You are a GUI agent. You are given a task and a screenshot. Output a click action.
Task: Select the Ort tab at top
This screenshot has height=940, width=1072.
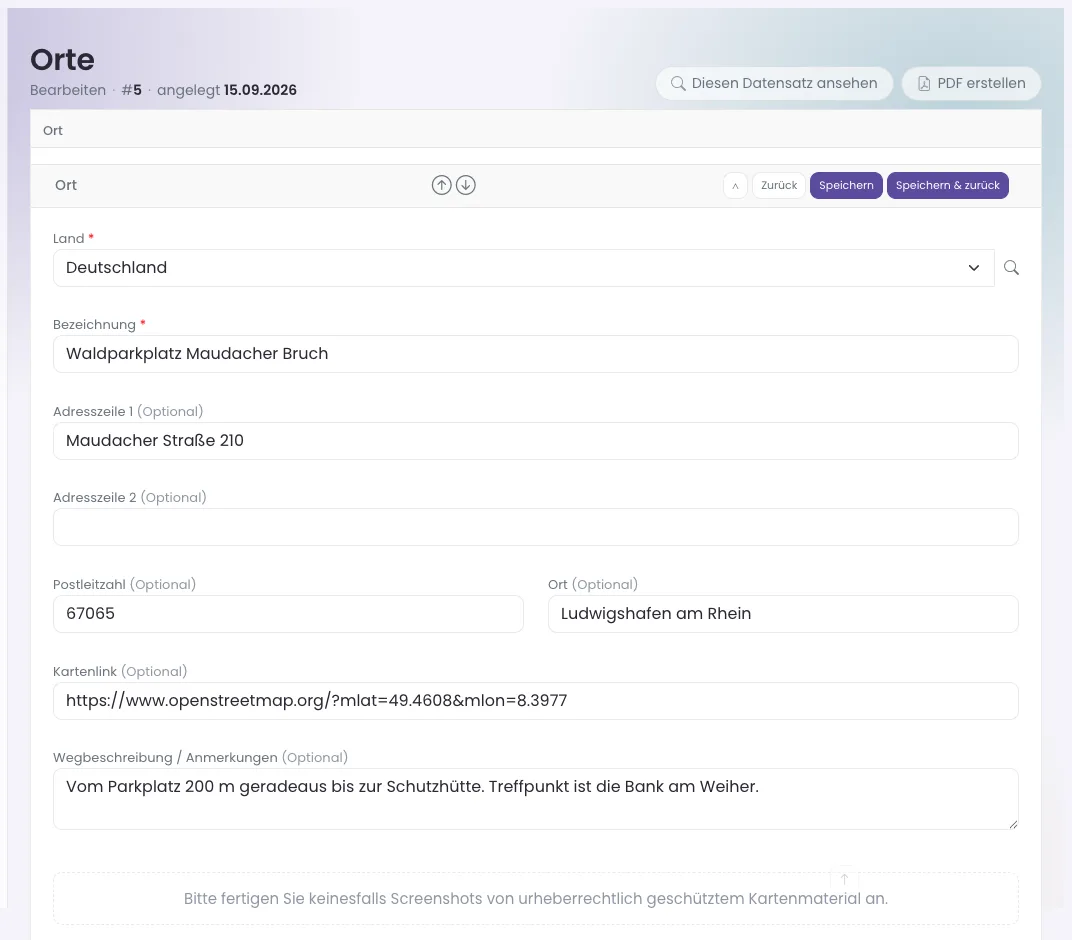(53, 131)
